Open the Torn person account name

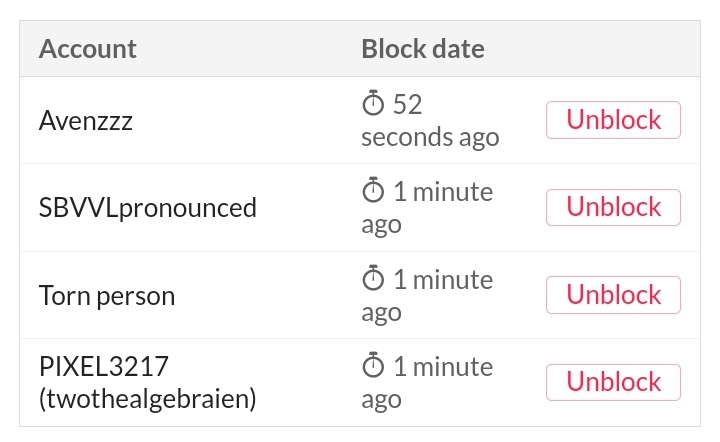click(107, 295)
